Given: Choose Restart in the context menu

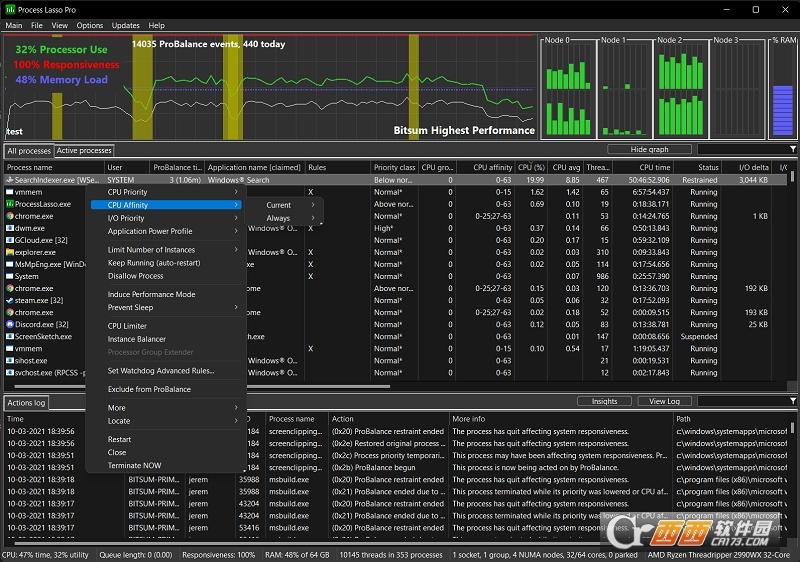Looking at the screenshot, I should click(x=166, y=440).
